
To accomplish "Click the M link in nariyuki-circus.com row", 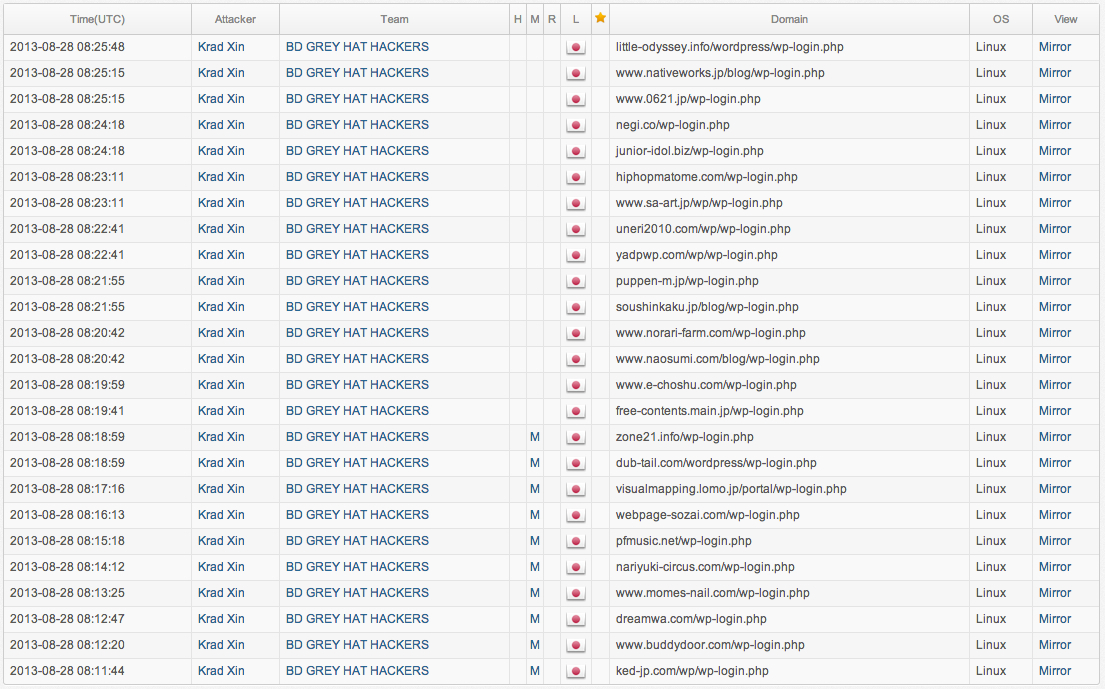I will pos(535,566).
